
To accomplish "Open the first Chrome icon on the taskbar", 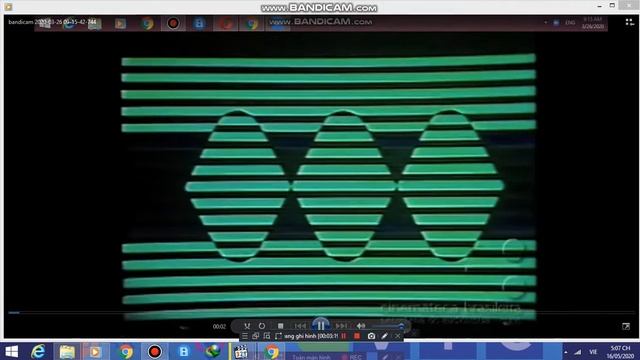I will click(x=126, y=351).
